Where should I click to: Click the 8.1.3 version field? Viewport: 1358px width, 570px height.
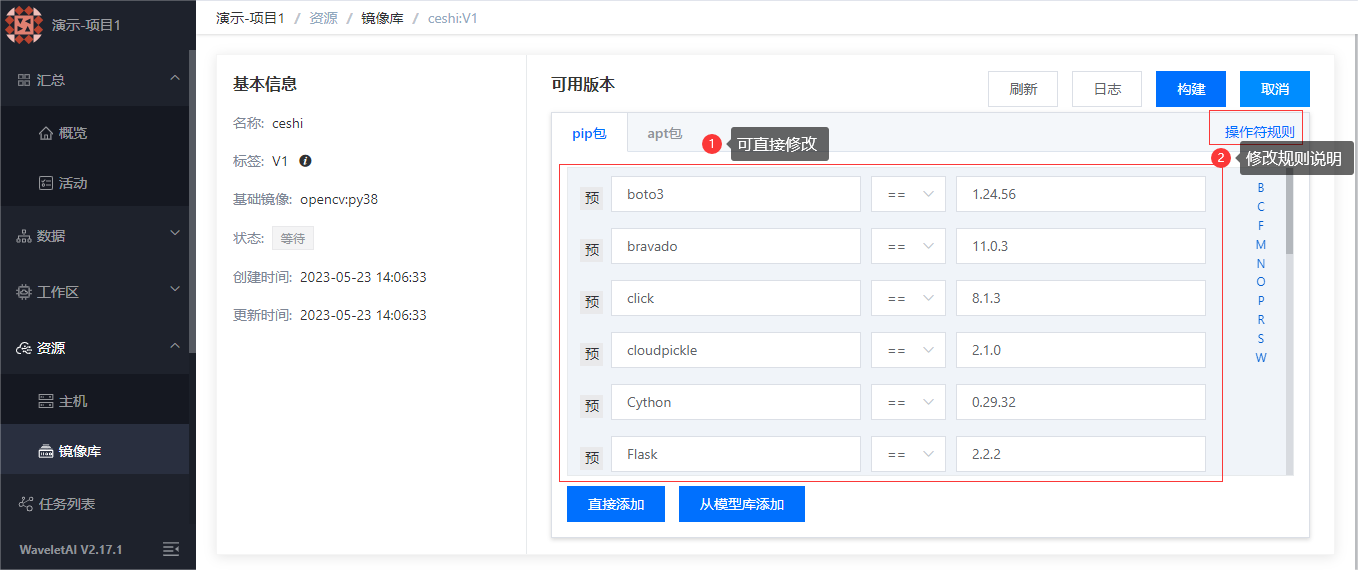point(1081,298)
